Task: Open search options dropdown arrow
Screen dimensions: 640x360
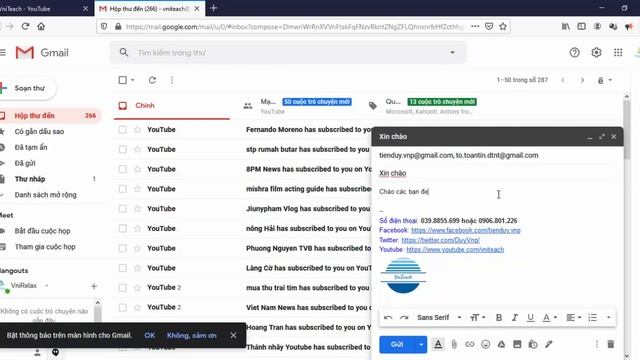Action: pyautogui.click(x=452, y=52)
